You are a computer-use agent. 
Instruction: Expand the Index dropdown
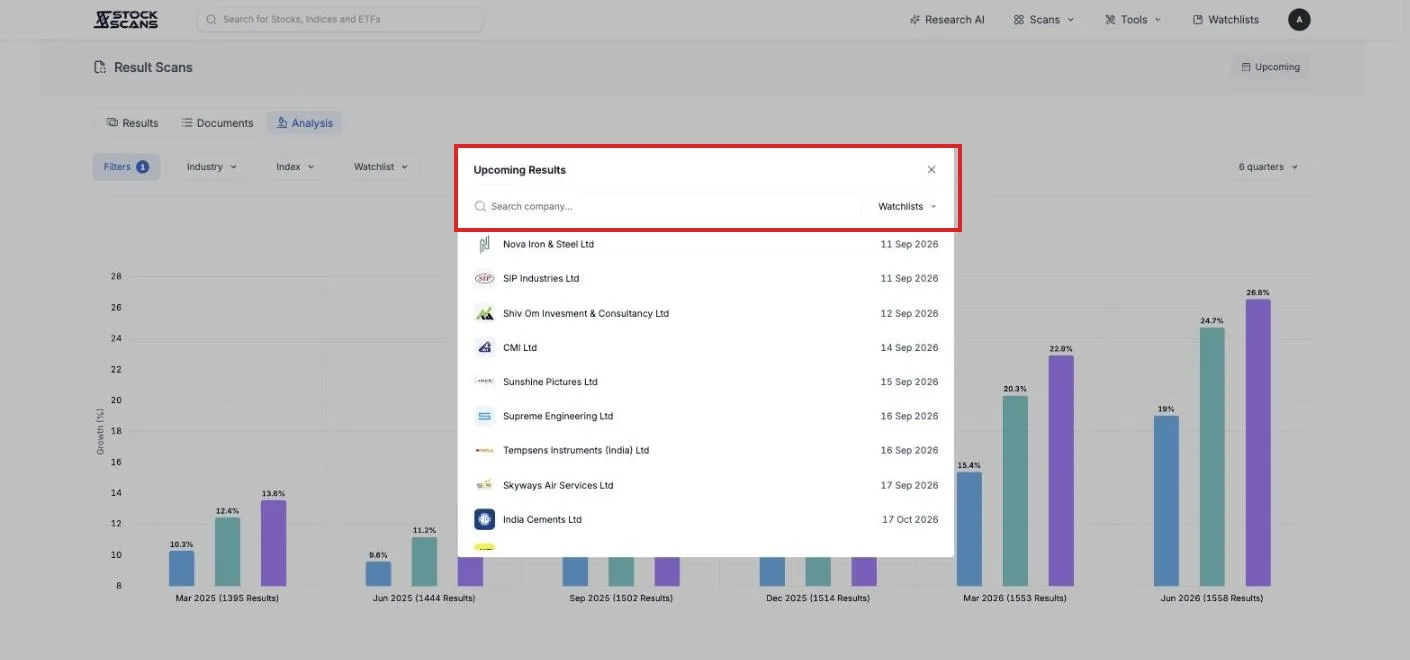295,167
